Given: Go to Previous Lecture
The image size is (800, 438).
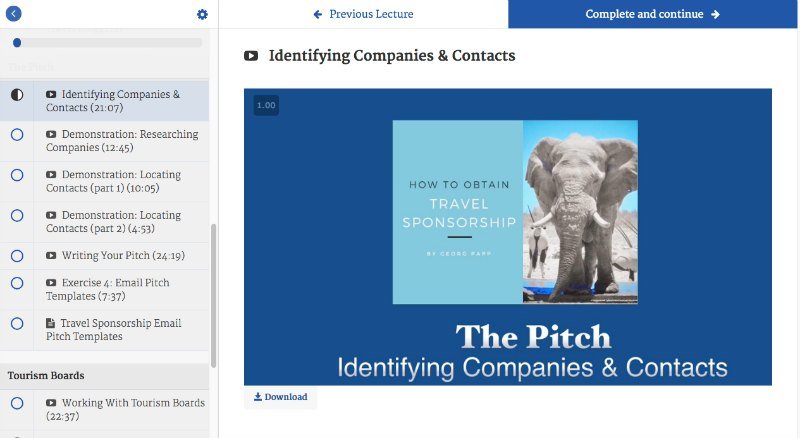Looking at the screenshot, I should point(363,14).
